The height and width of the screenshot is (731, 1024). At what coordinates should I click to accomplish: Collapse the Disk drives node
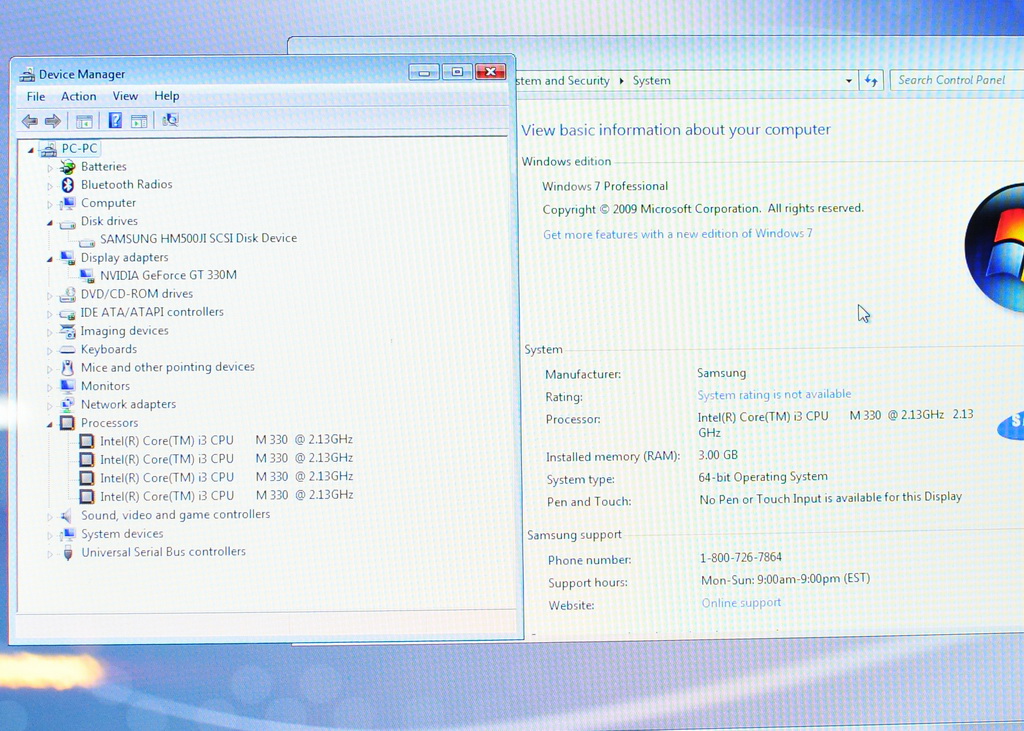tap(50, 223)
